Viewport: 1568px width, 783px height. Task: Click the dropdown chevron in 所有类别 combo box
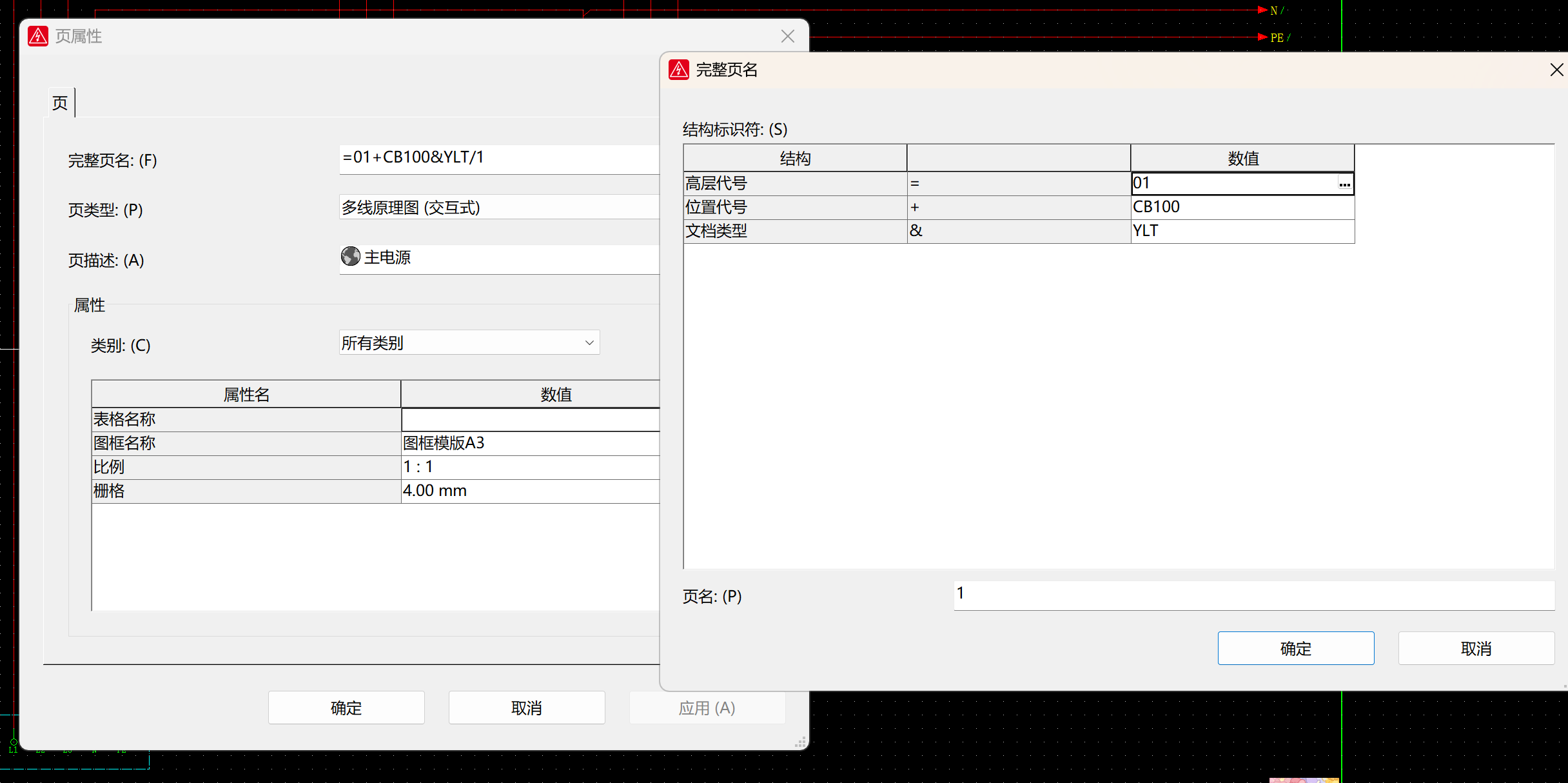point(589,343)
